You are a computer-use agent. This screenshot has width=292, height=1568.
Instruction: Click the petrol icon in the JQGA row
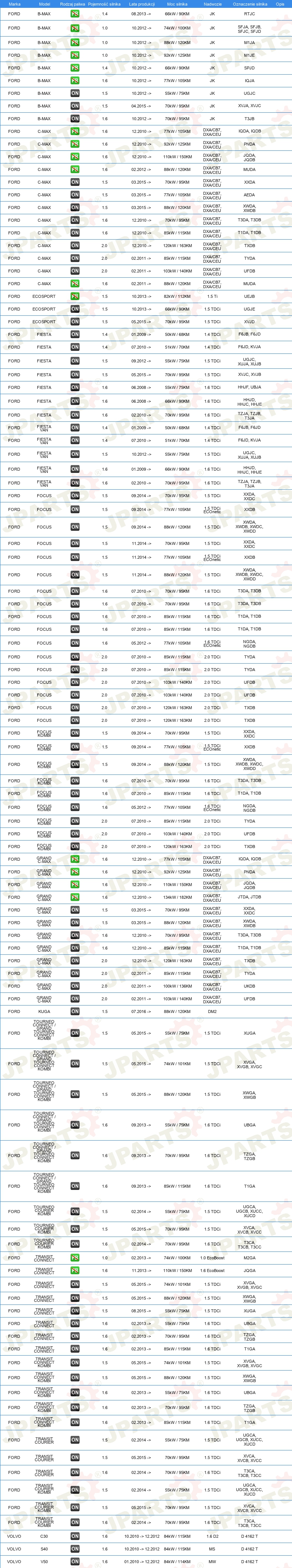75,1271
